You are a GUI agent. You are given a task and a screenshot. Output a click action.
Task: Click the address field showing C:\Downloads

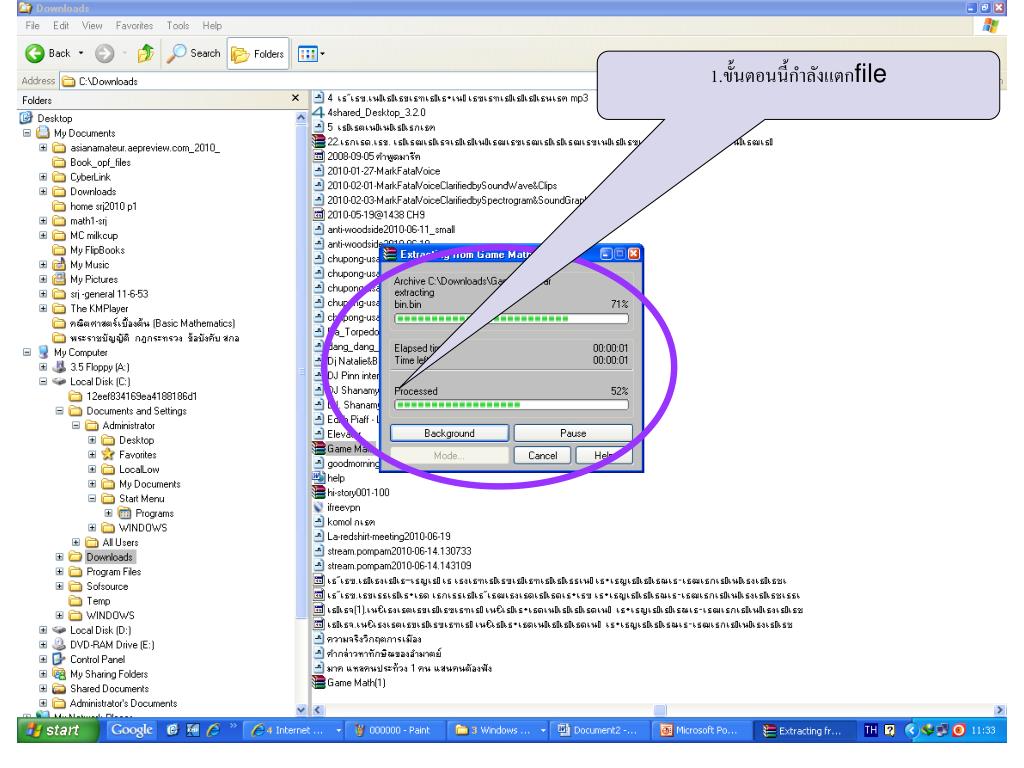pos(327,82)
